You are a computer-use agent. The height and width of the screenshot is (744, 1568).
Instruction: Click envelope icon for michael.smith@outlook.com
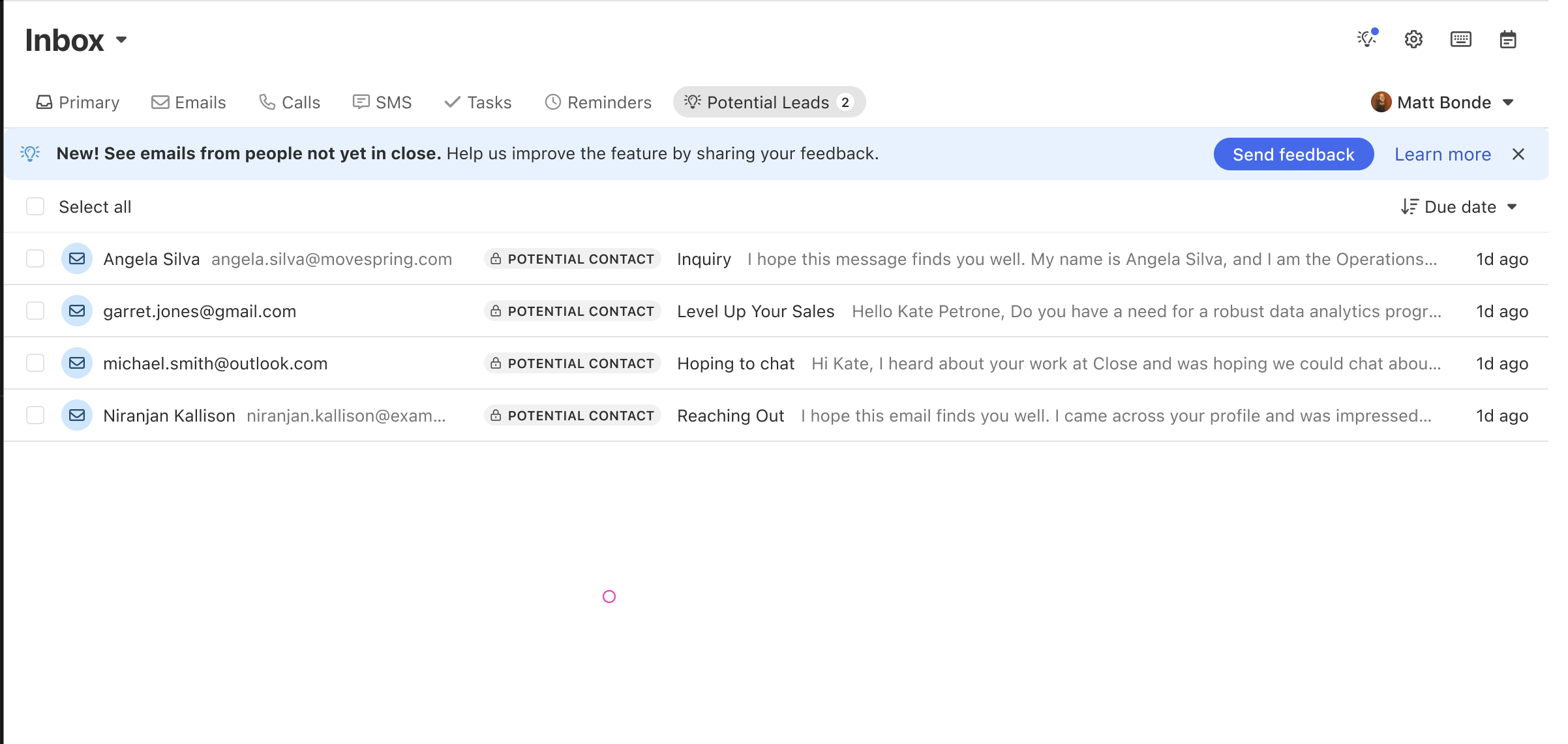pyautogui.click(x=77, y=363)
